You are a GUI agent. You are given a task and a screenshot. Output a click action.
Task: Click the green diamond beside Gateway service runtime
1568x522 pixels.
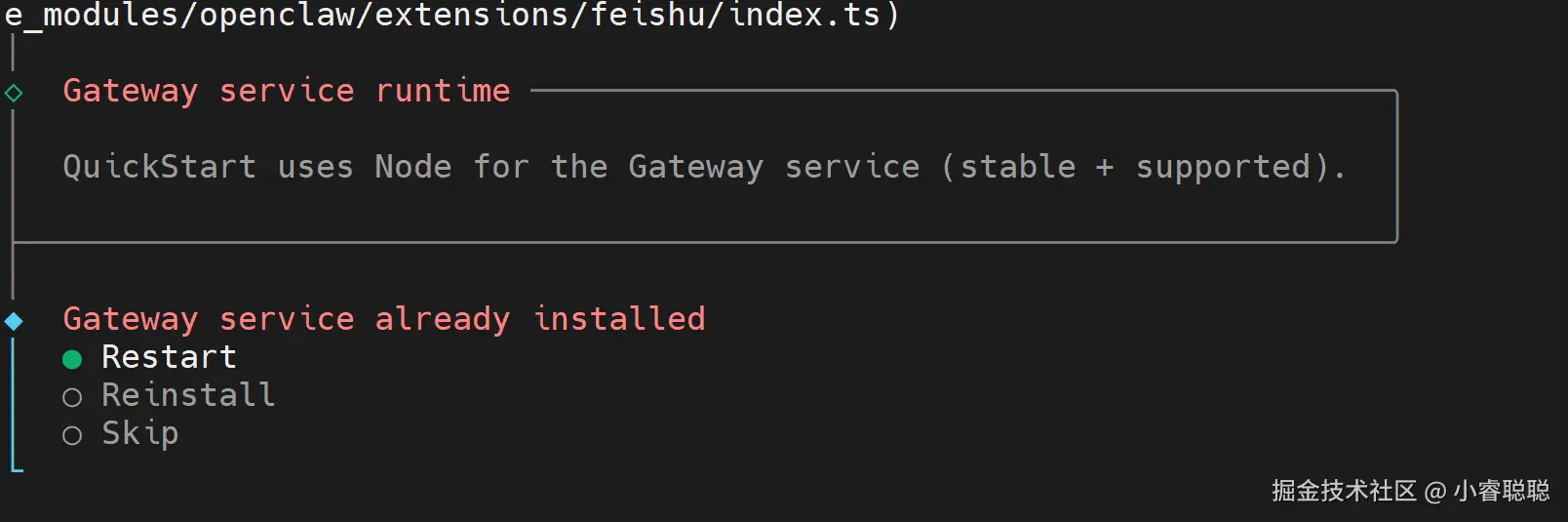(x=14, y=94)
